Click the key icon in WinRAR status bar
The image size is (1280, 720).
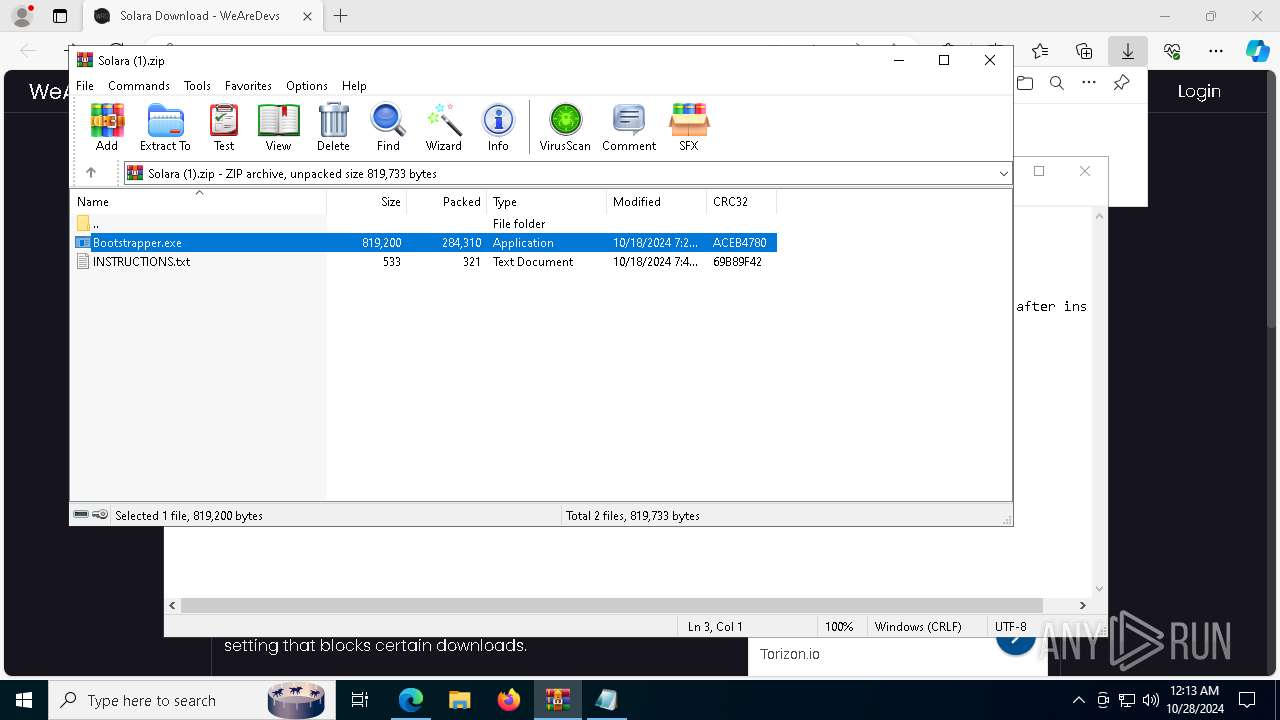pos(100,515)
